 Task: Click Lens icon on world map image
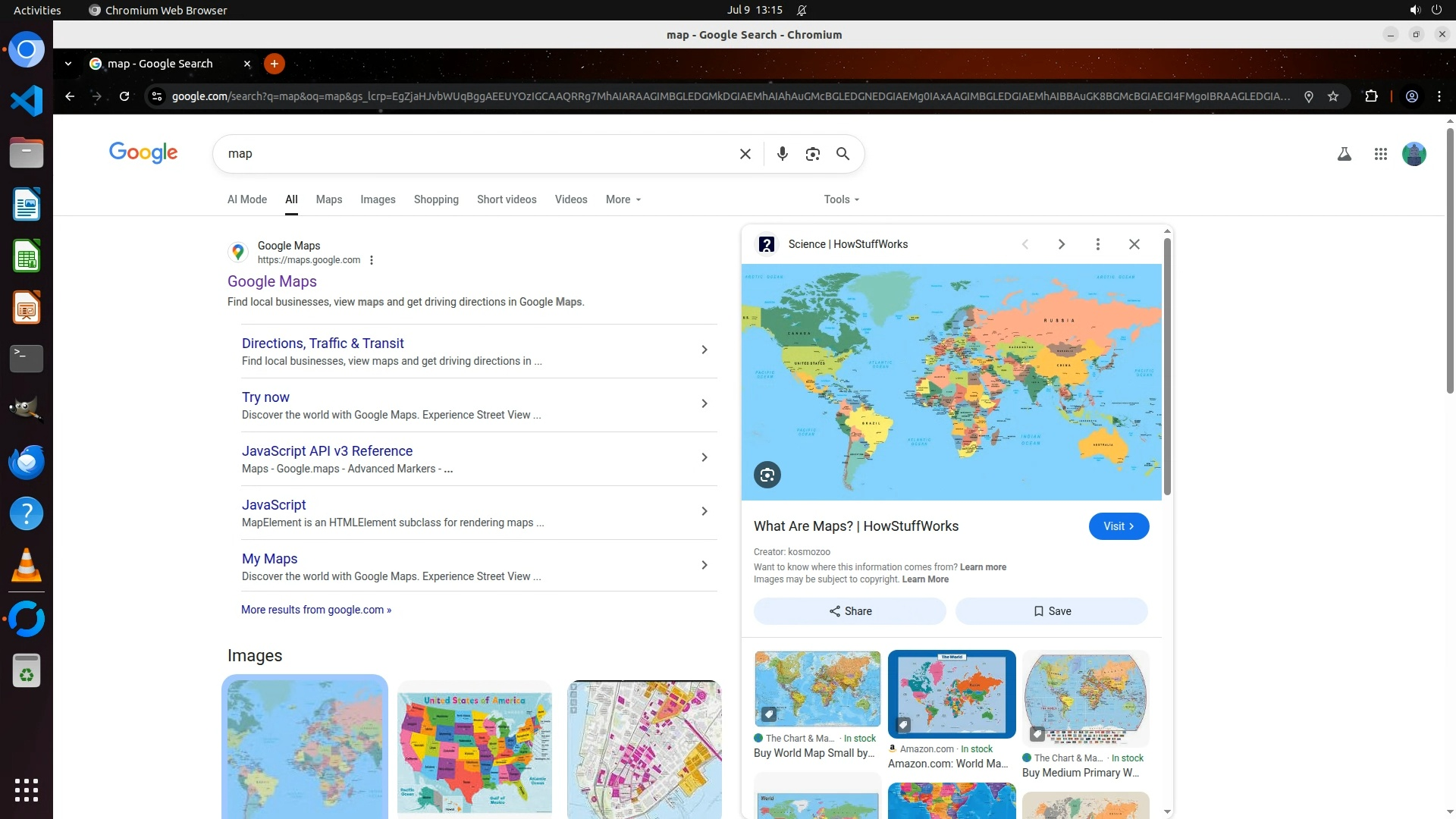[x=767, y=475]
